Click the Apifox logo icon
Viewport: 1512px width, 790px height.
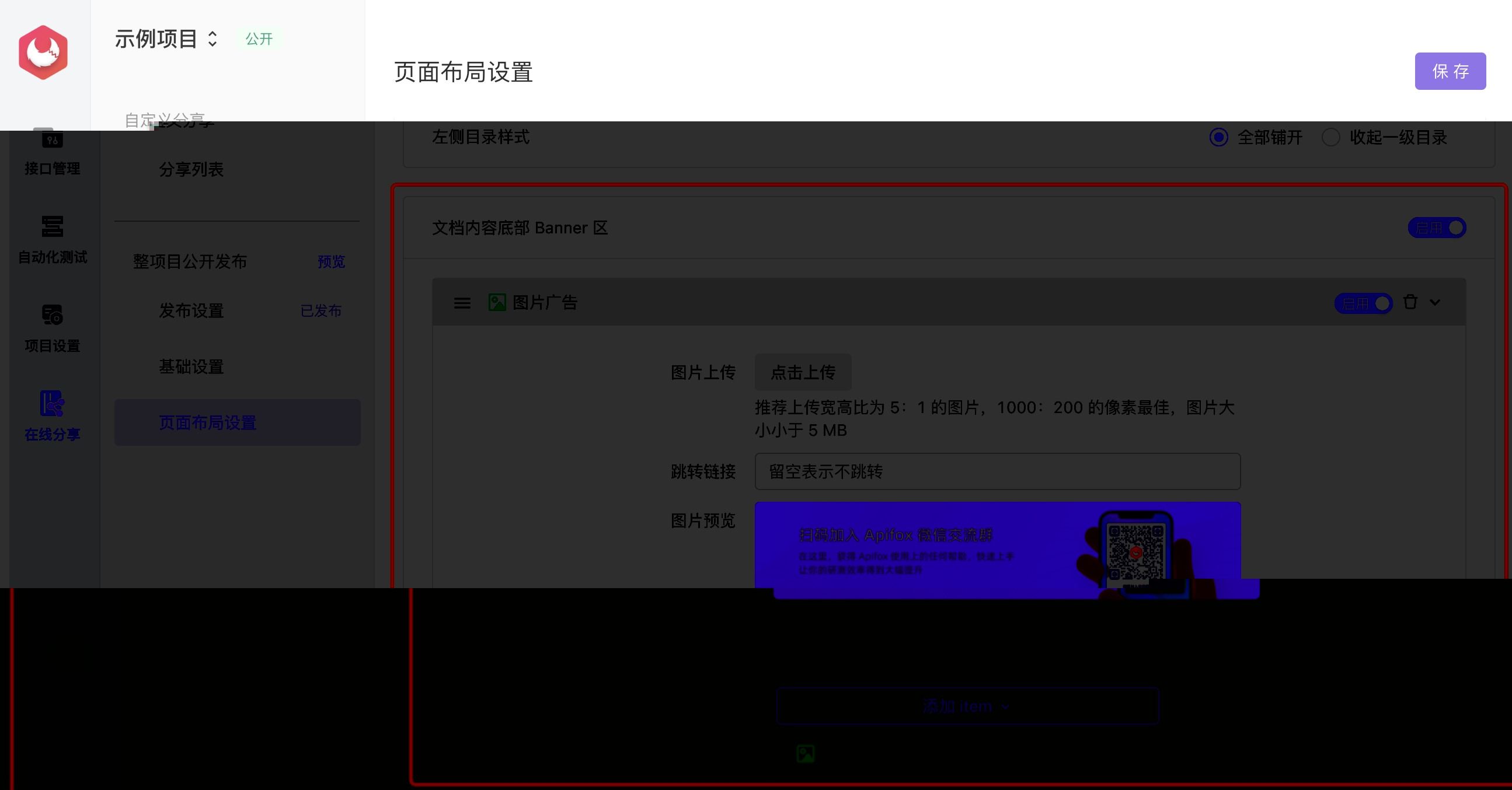(x=43, y=52)
